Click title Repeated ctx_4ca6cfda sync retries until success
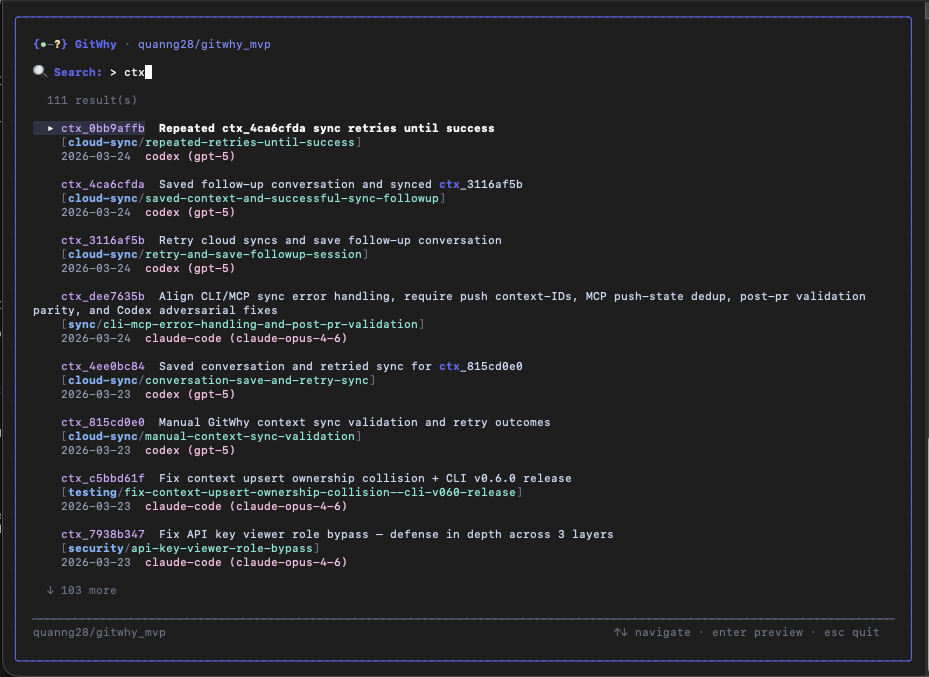The image size is (929, 677). point(326,128)
